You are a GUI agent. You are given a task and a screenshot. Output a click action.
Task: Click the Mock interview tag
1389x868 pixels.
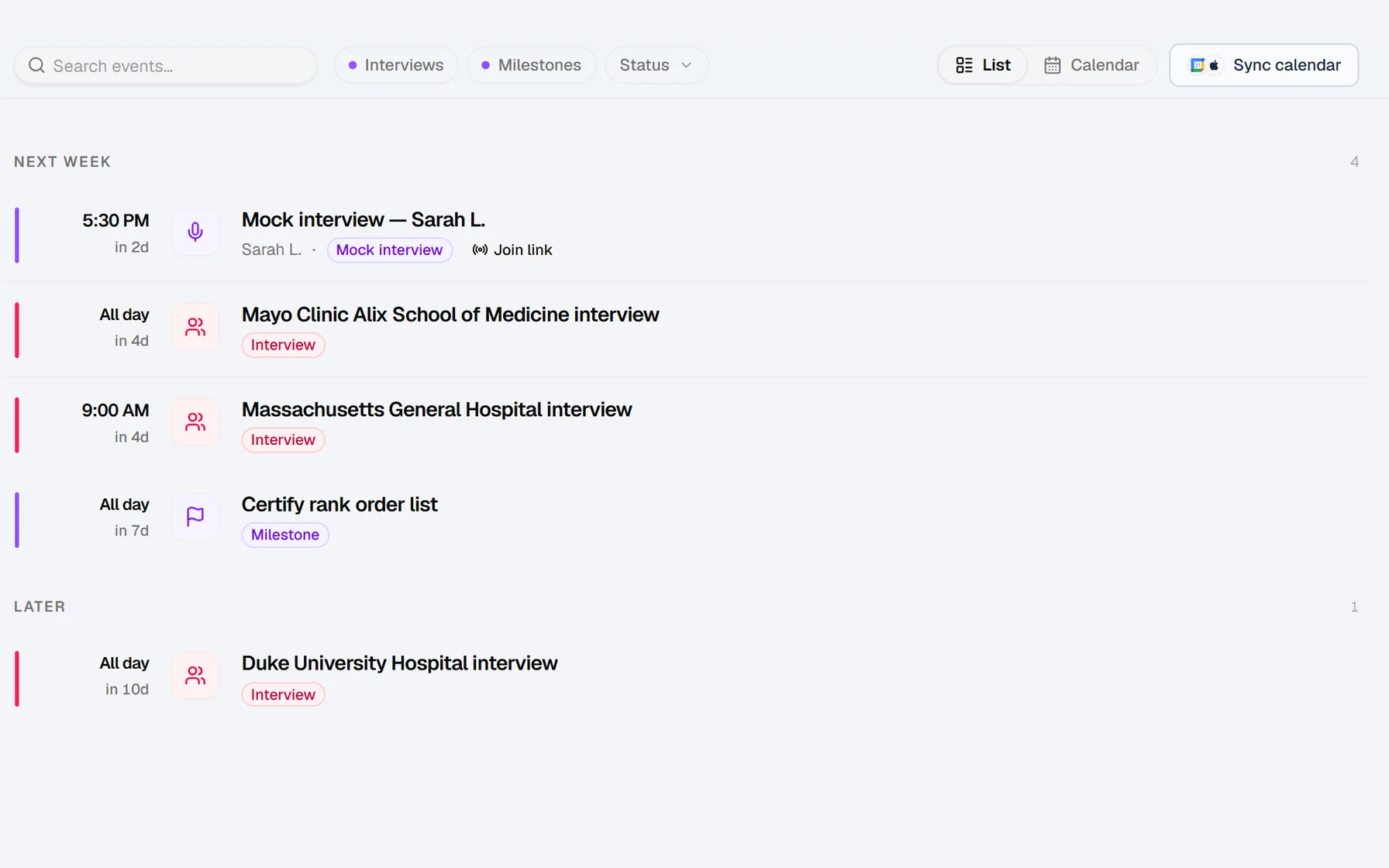[389, 250]
